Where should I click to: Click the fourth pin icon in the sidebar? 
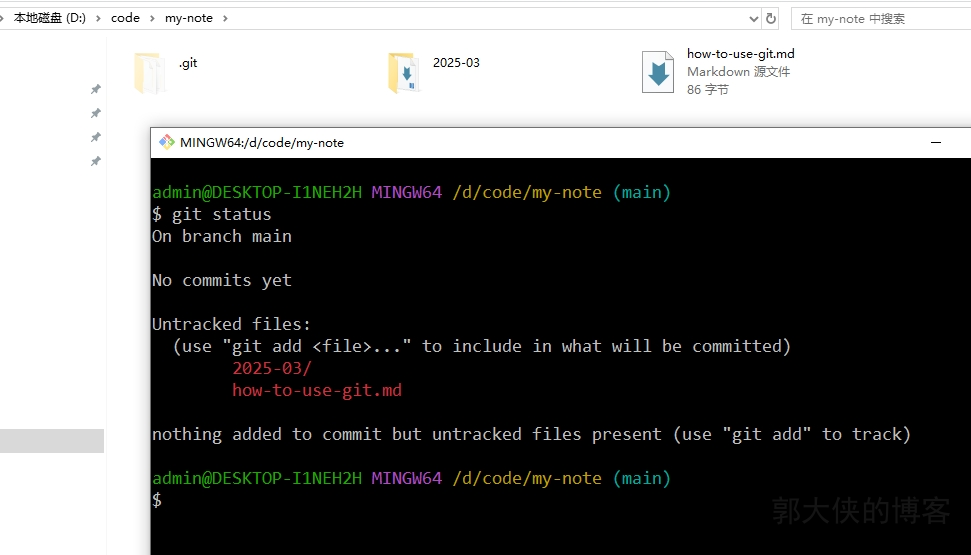[95, 161]
